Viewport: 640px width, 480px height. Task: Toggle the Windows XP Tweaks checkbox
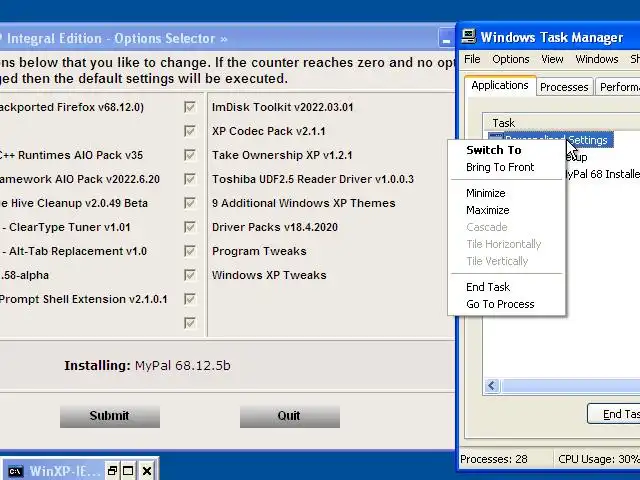tap(189, 275)
